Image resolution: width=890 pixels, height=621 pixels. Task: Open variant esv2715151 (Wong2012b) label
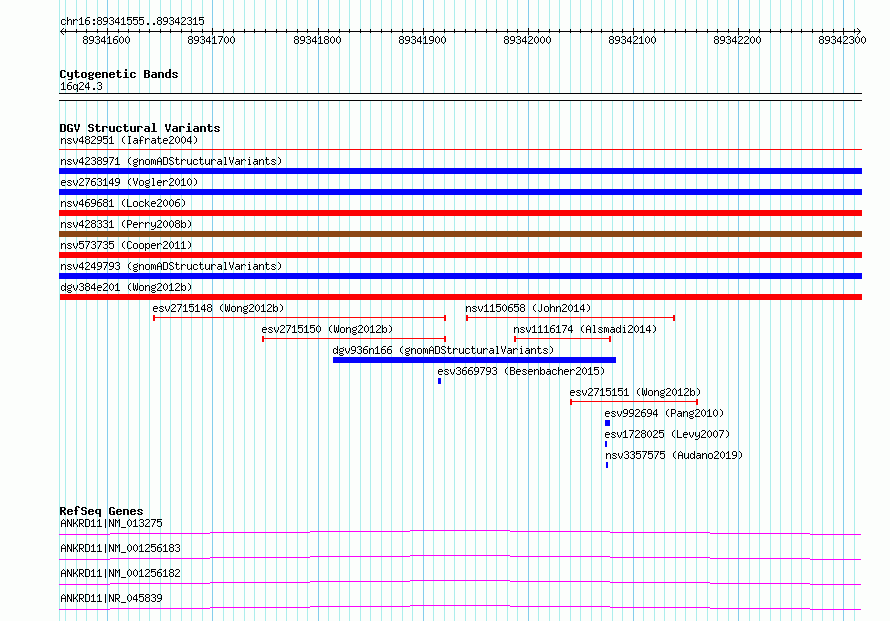(635, 392)
